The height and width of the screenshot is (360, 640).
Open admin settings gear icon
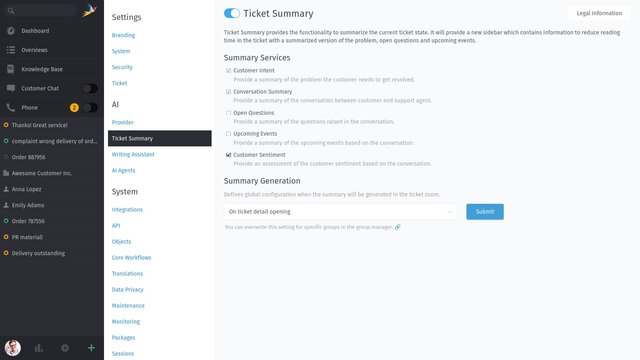65,348
